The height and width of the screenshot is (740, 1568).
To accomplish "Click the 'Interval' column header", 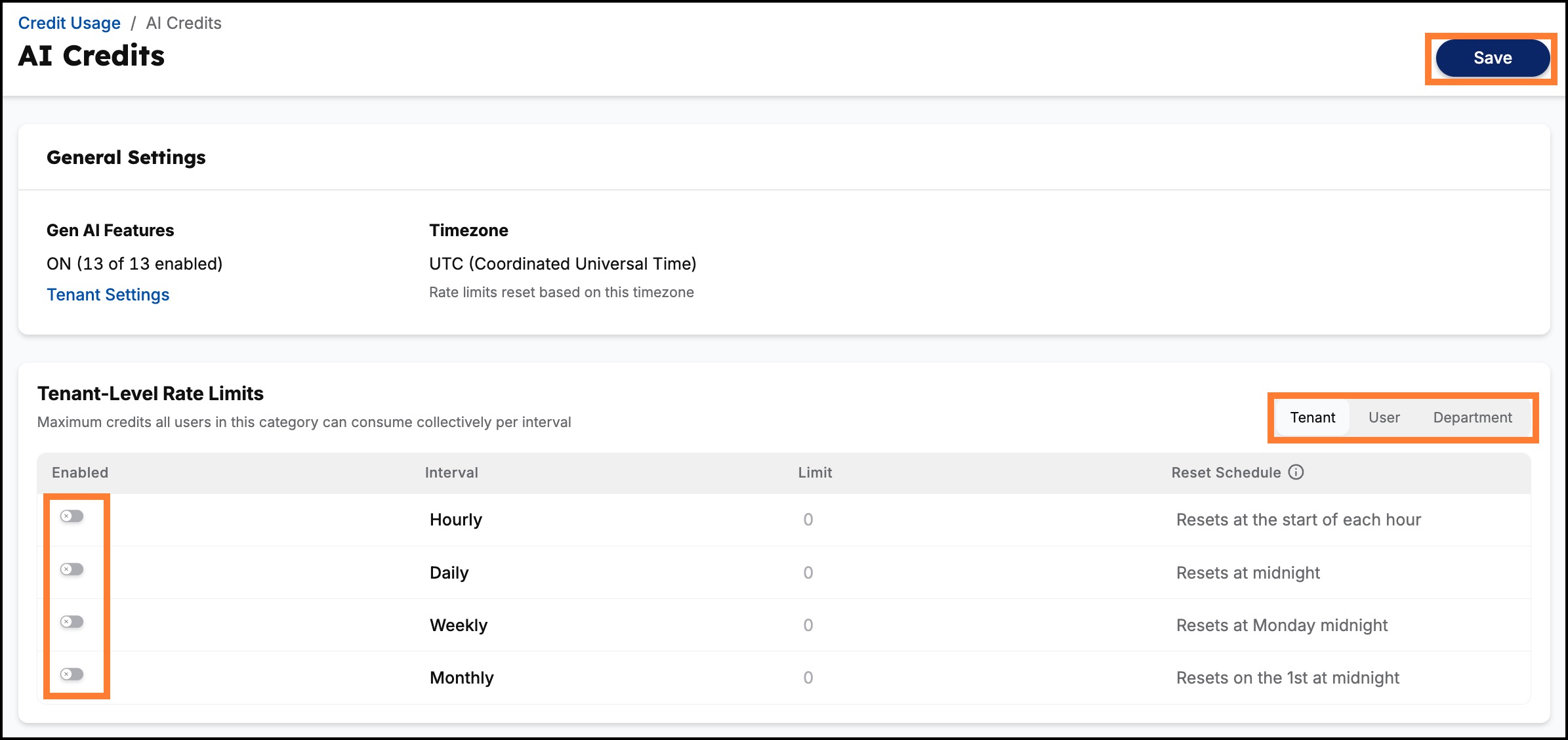I will (451, 472).
